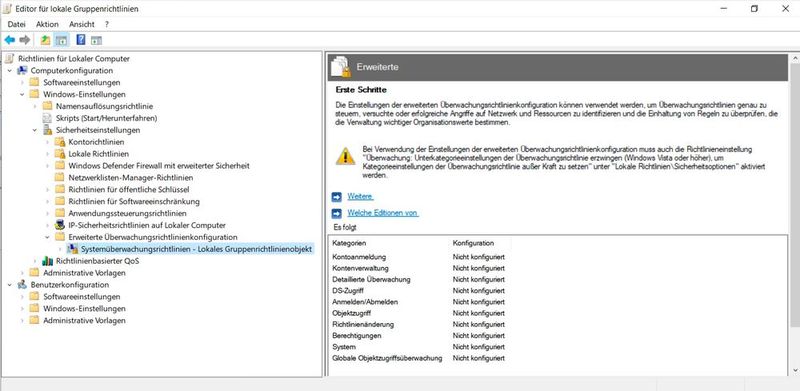Click the Kontorichtlinien locked folder icon

pyautogui.click(x=60, y=142)
